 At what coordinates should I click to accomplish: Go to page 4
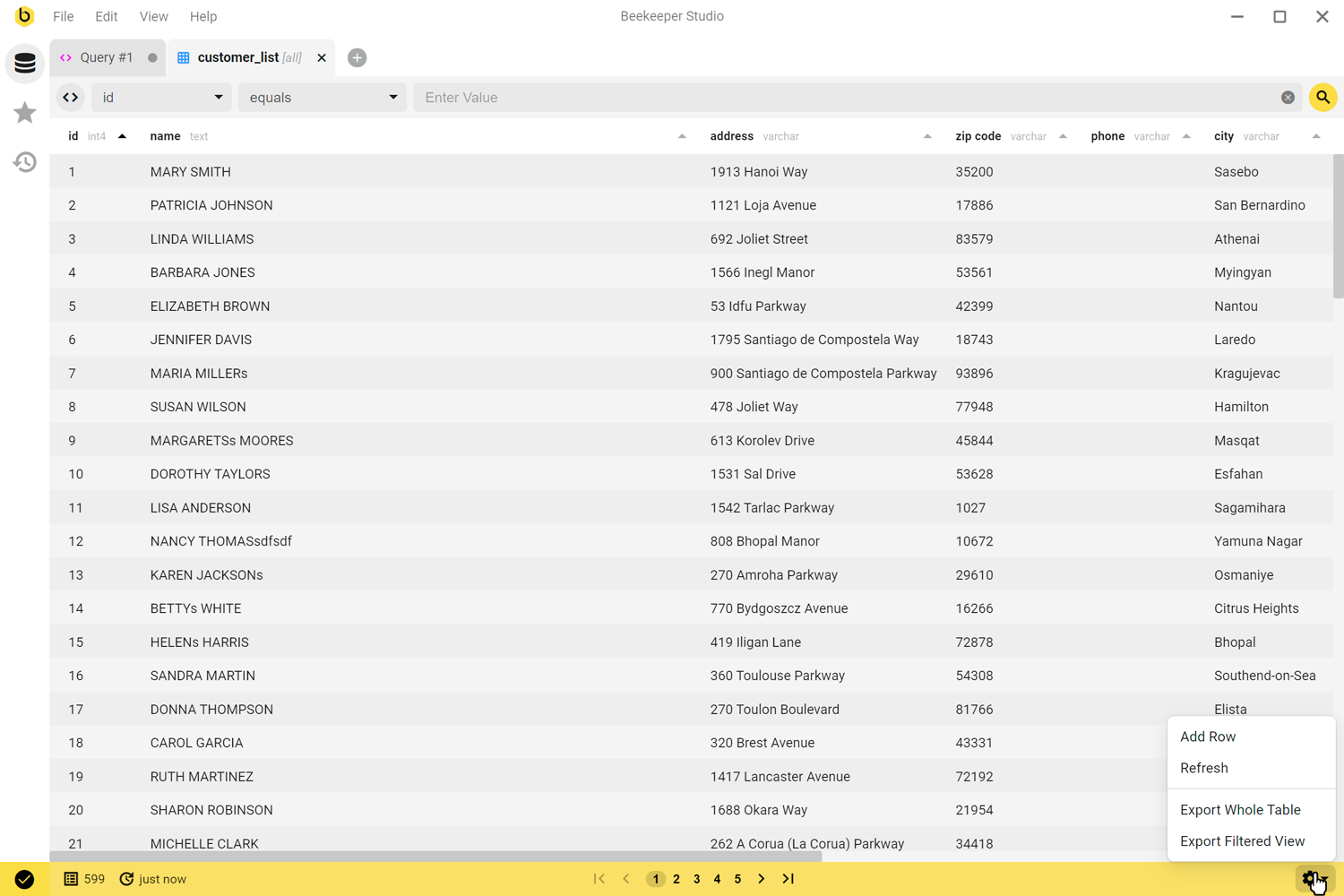click(717, 879)
